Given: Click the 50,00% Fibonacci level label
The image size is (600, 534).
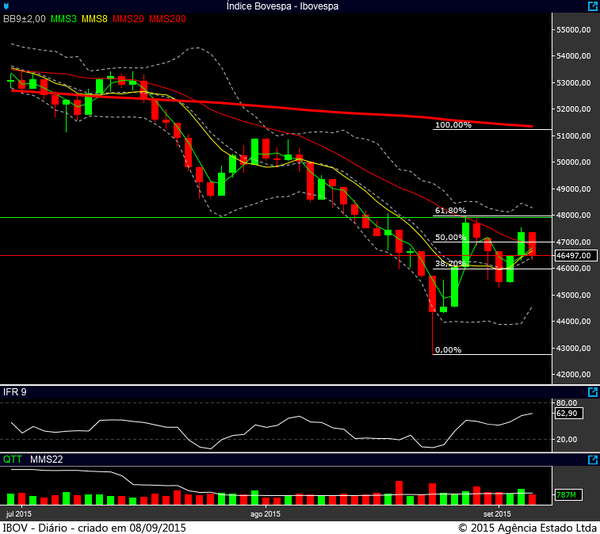Looking at the screenshot, I should [450, 237].
